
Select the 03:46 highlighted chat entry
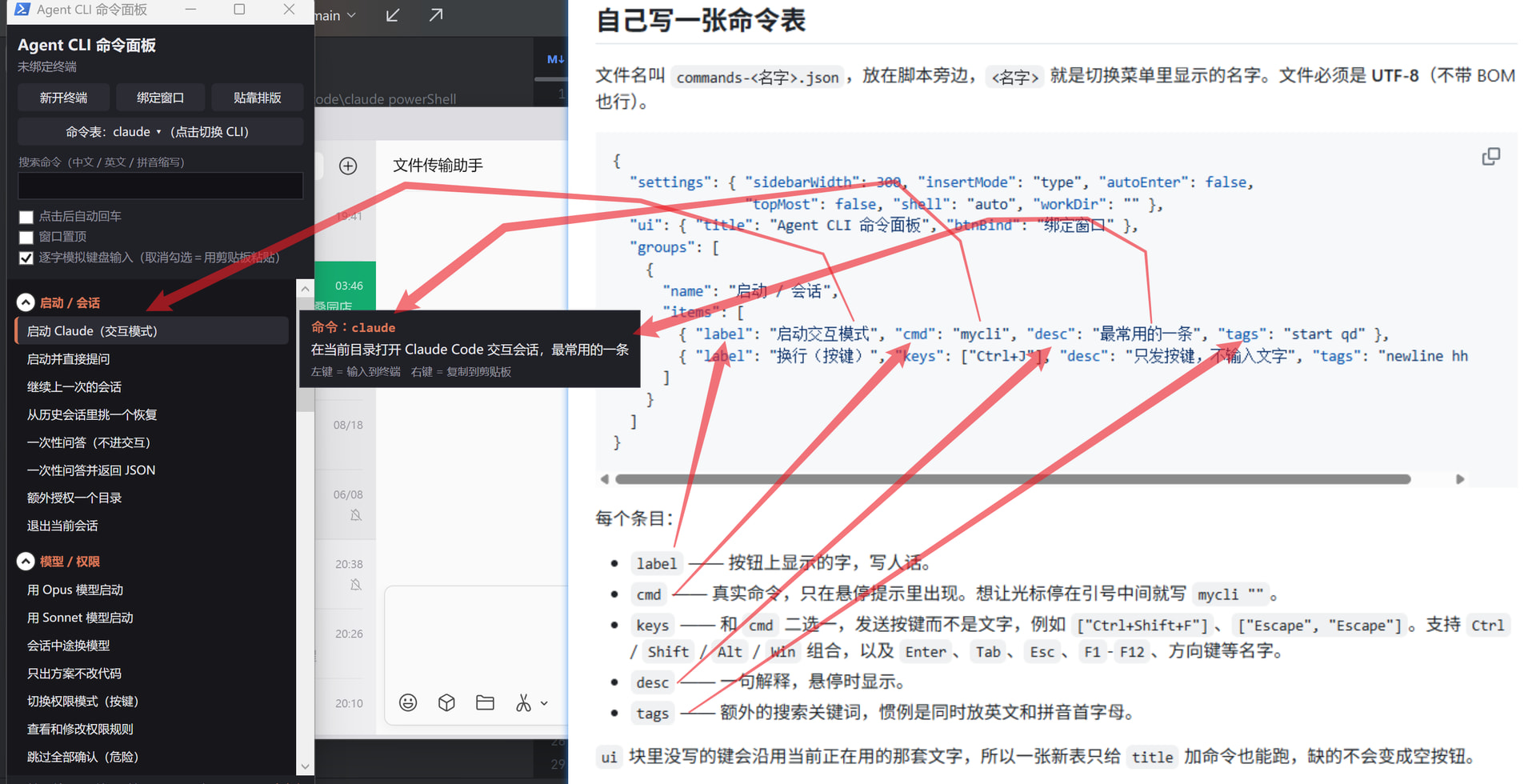[346, 286]
